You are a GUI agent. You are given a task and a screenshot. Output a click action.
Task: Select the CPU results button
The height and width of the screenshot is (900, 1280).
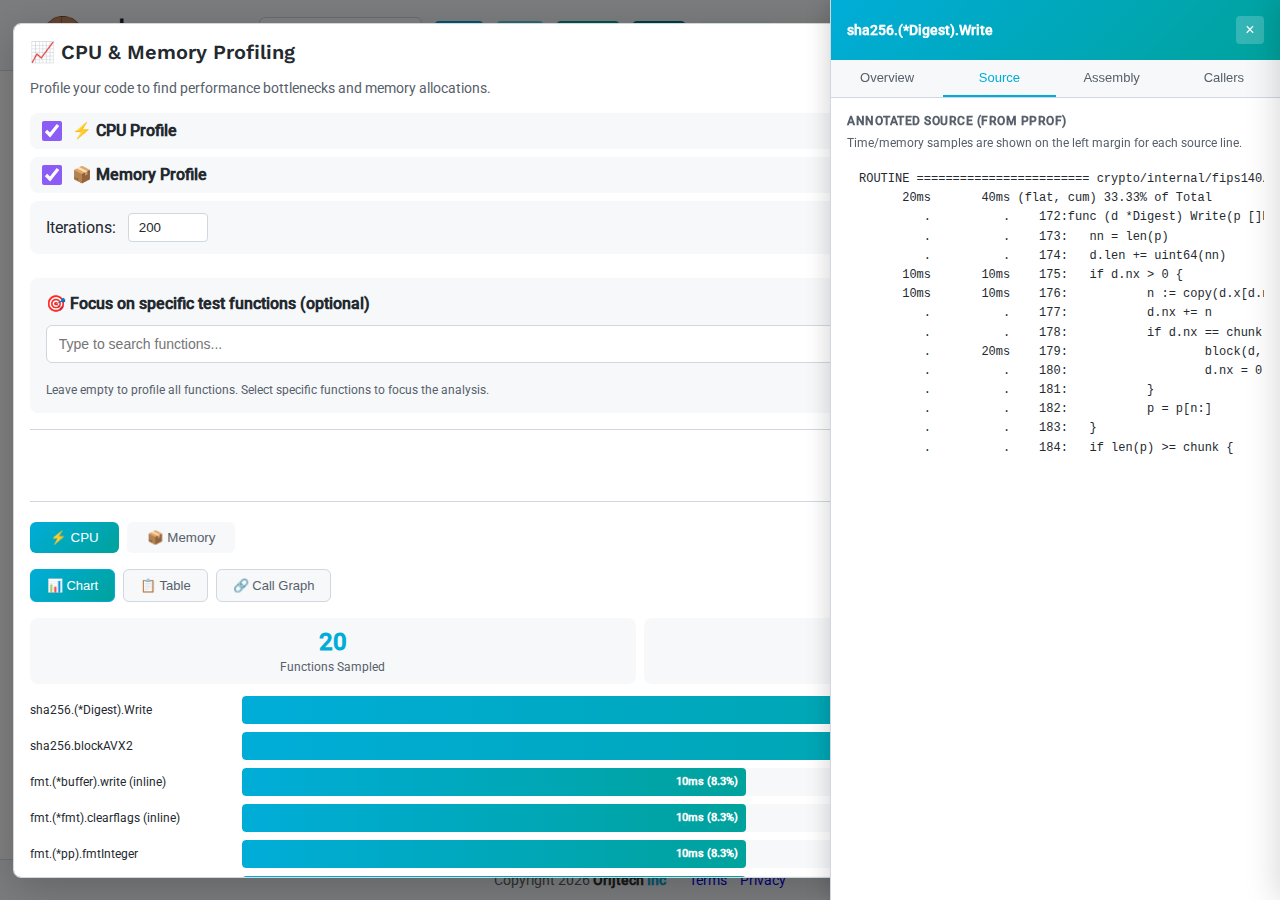click(74, 538)
